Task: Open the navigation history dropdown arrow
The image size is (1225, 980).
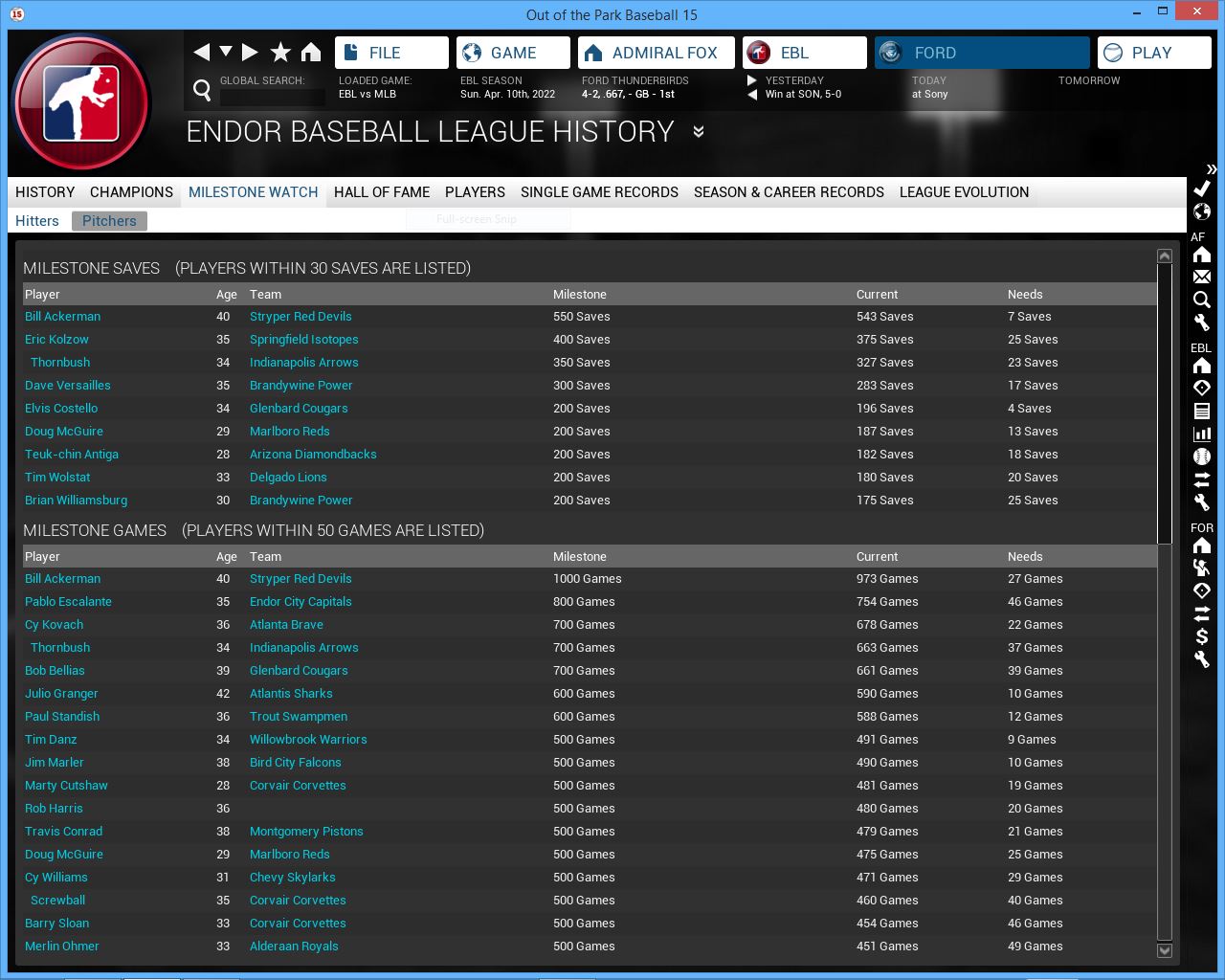Action: point(226,52)
